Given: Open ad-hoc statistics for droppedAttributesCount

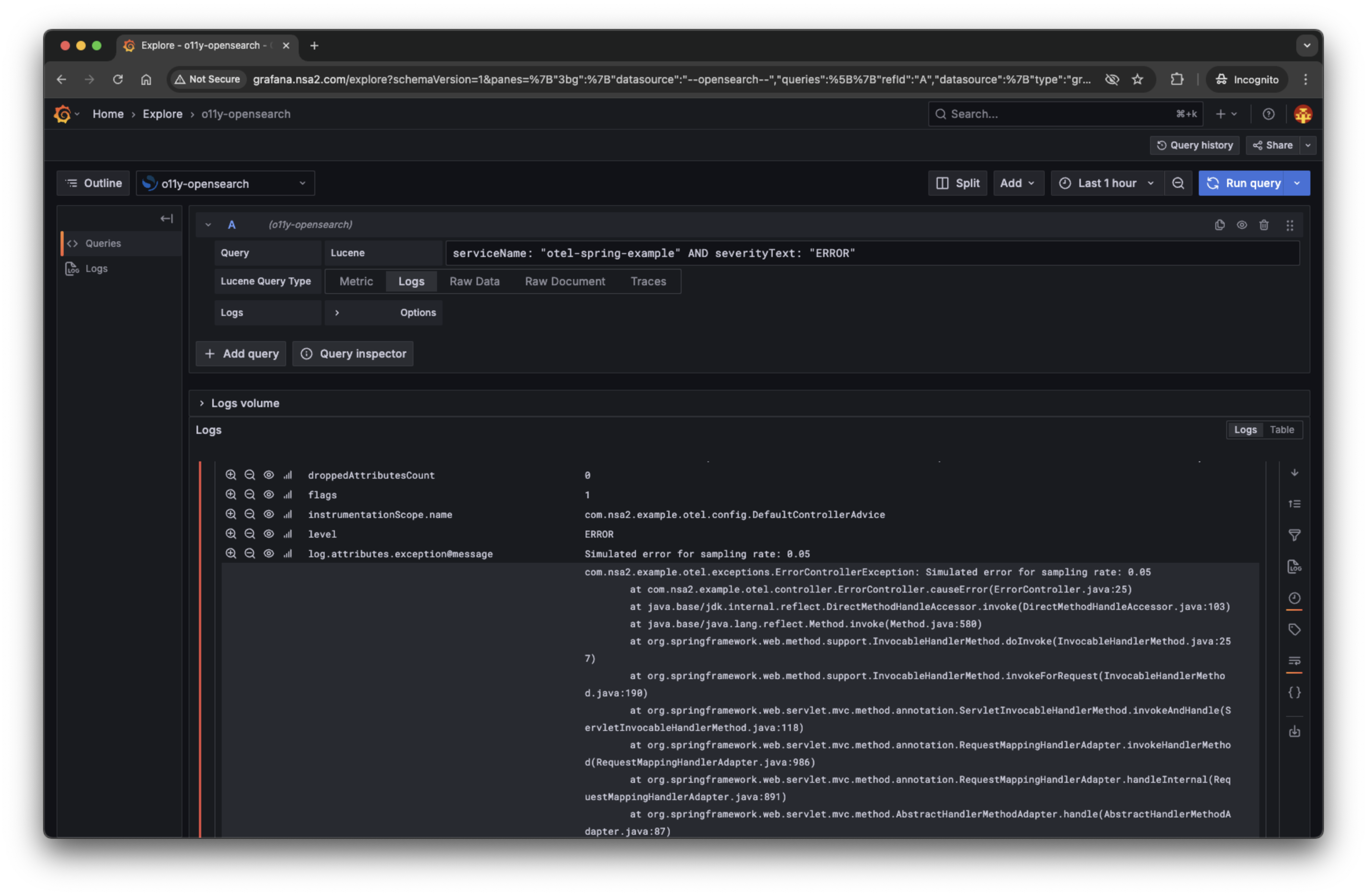Looking at the screenshot, I should pyautogui.click(x=288, y=475).
